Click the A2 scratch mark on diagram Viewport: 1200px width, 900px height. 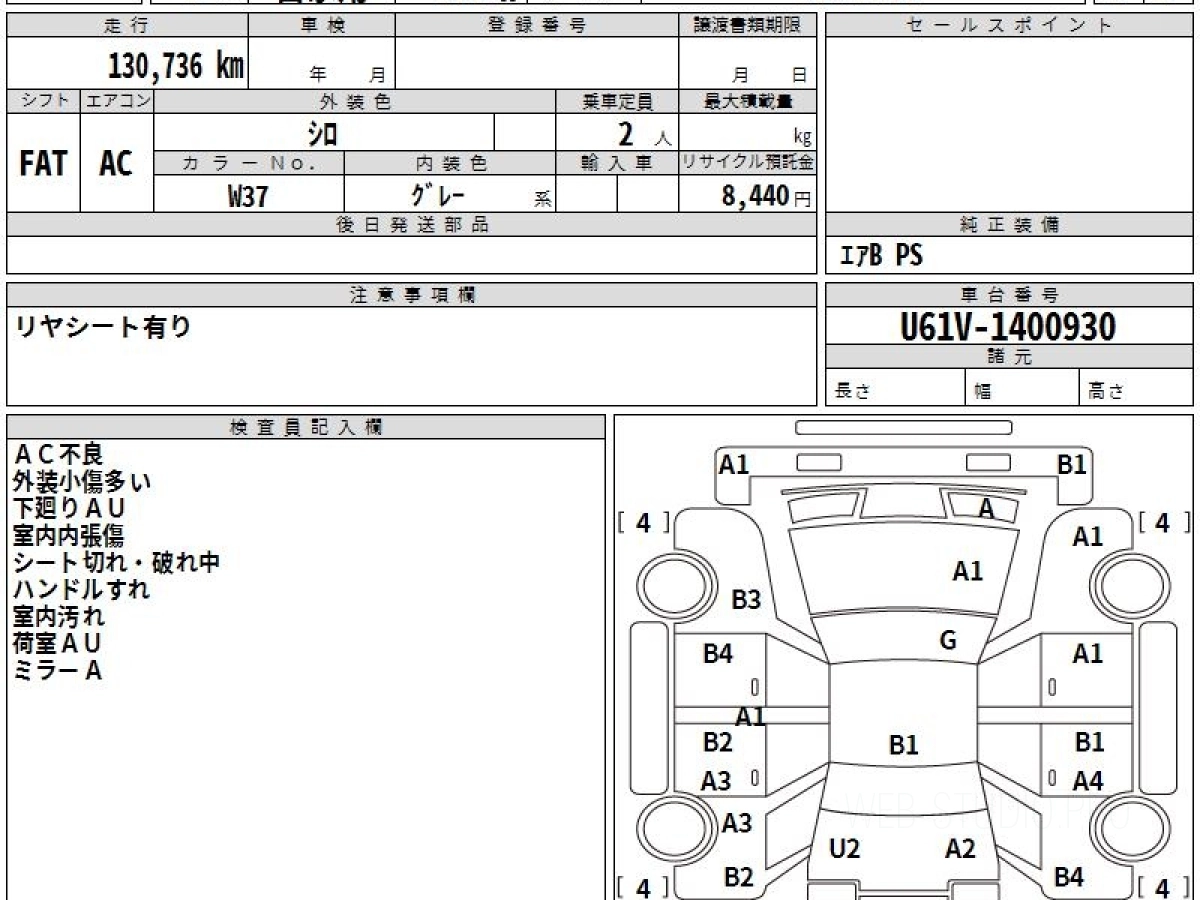[960, 849]
